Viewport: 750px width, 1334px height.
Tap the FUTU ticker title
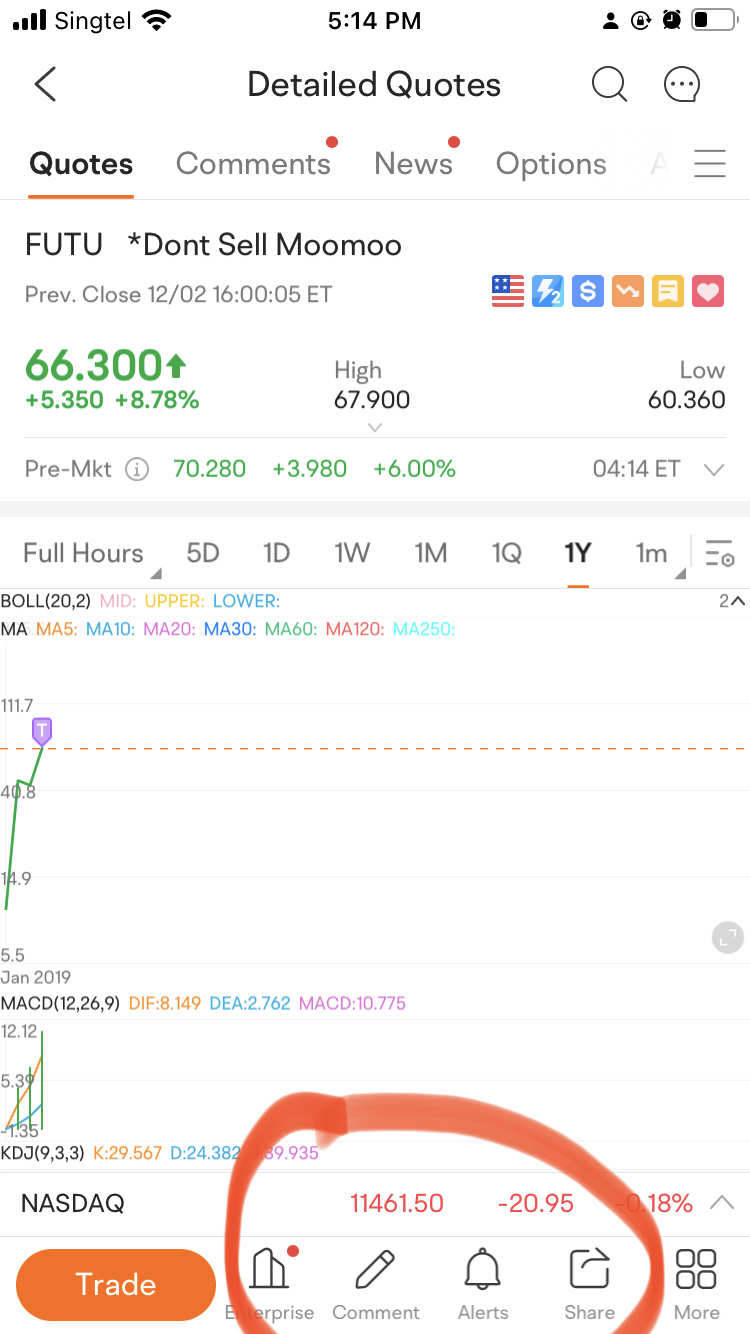pos(64,245)
